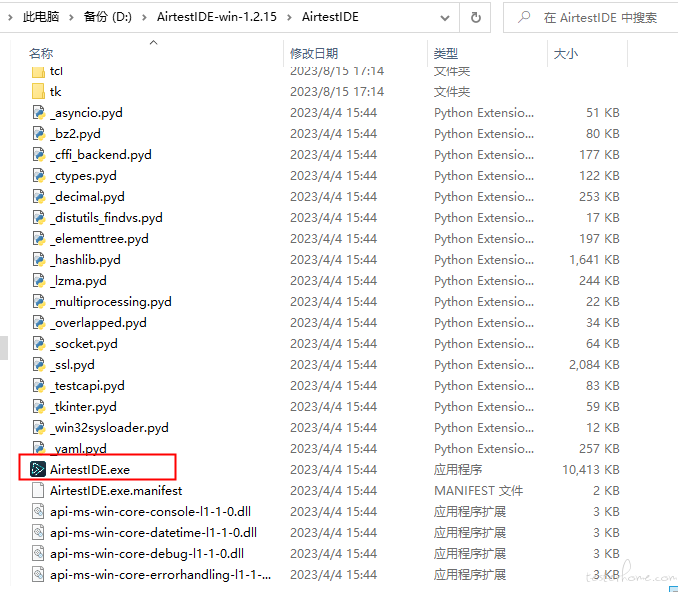Select file name api-ms-win-core-debug-l1-1-0.dll
The width and height of the screenshot is (678, 592).
click(x=147, y=554)
